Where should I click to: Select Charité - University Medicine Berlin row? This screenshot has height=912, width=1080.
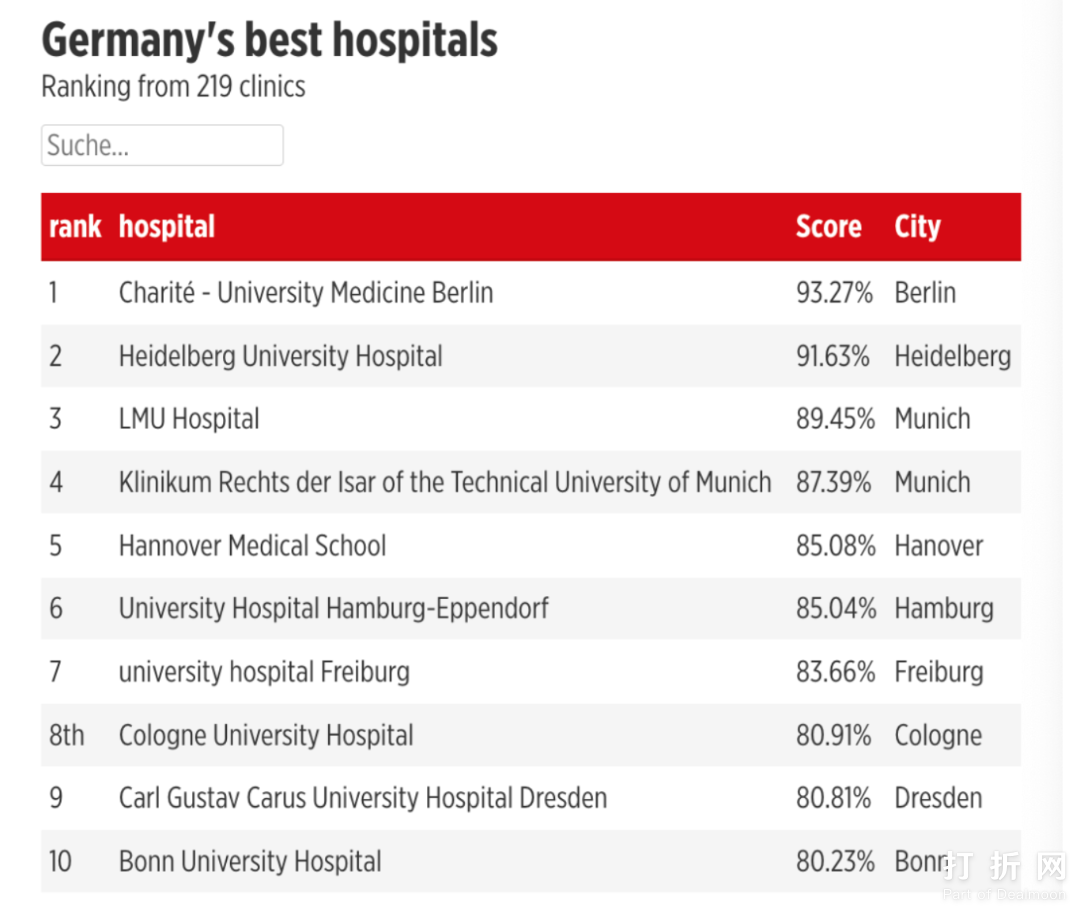(305, 293)
